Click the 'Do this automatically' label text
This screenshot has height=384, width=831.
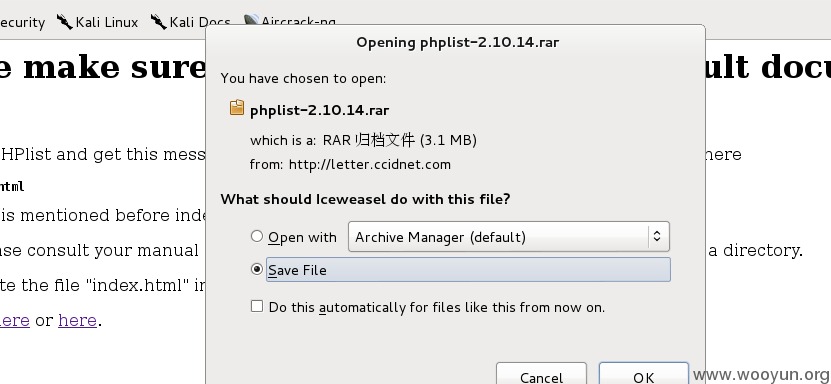[x=437, y=307]
